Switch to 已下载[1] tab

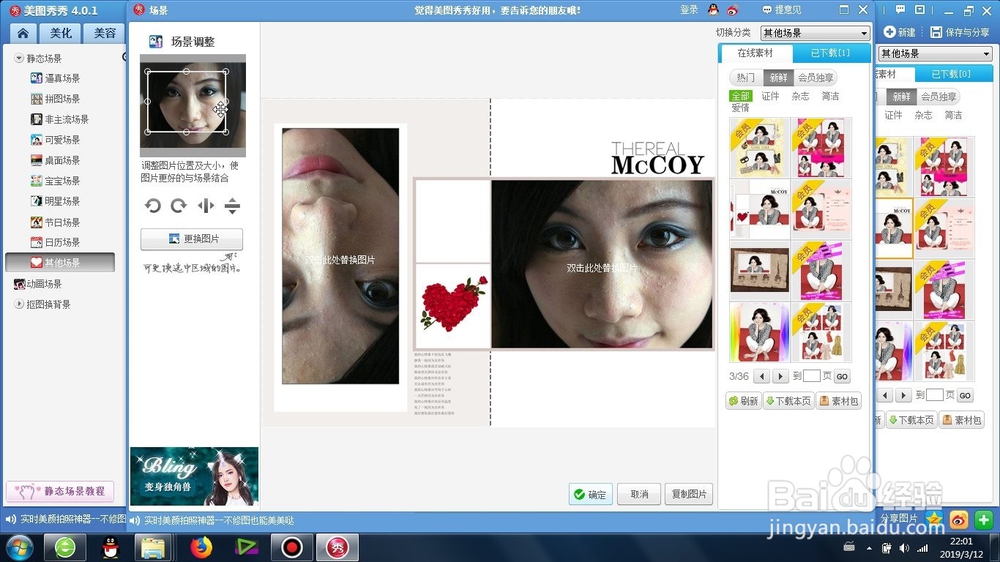[830, 53]
